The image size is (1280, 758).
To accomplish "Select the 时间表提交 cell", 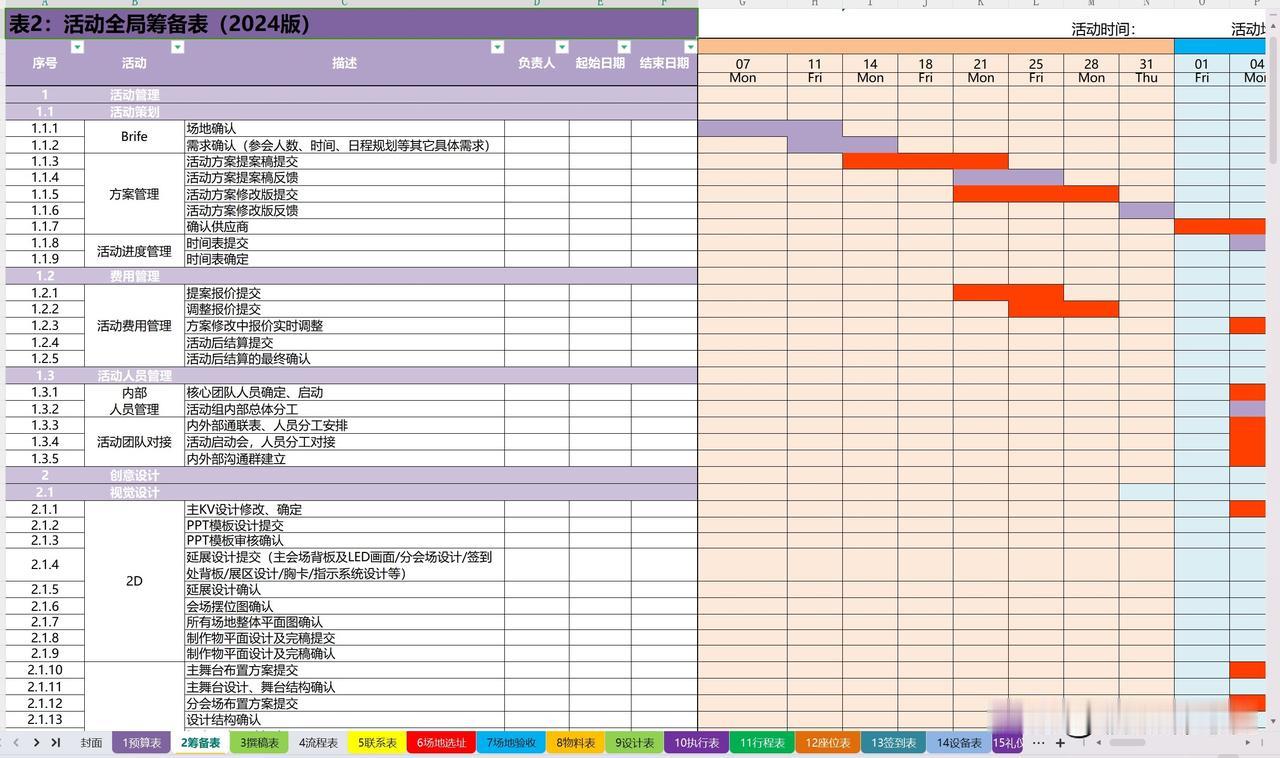I will click(x=344, y=243).
